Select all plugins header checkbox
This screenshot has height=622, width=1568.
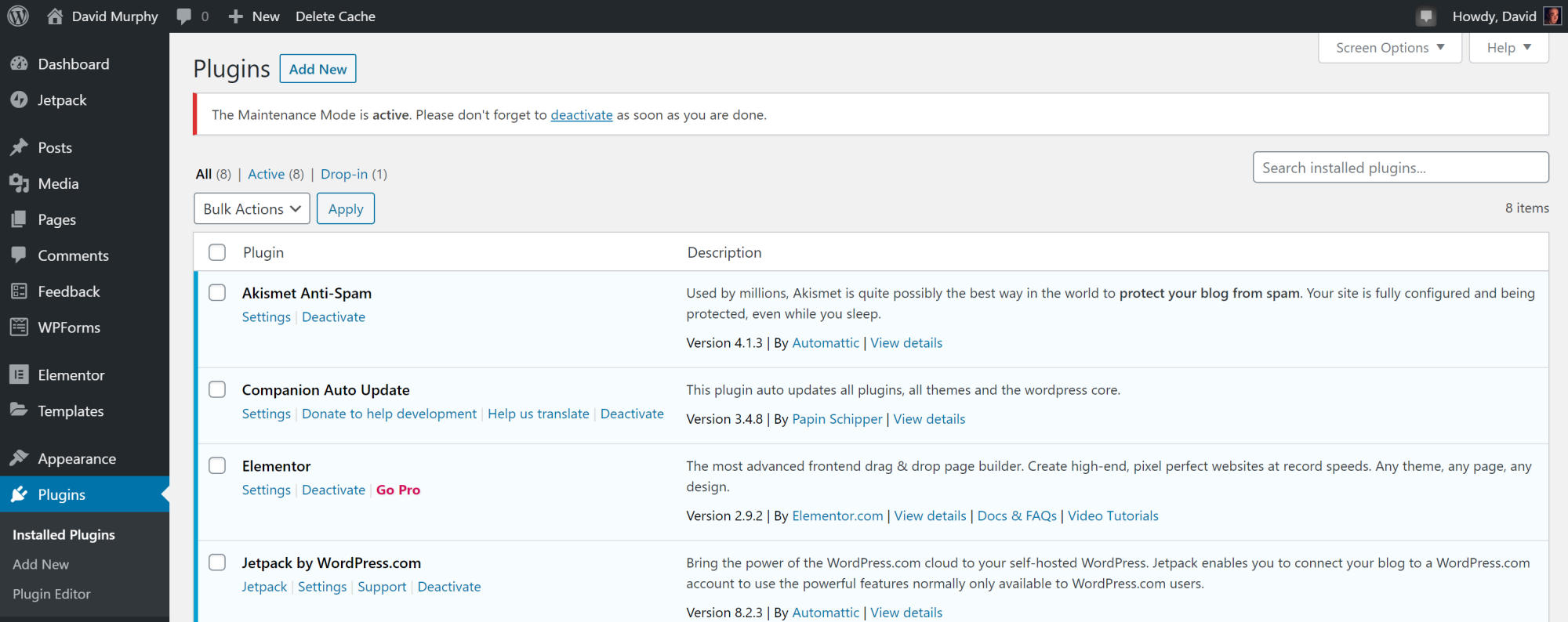(x=217, y=252)
